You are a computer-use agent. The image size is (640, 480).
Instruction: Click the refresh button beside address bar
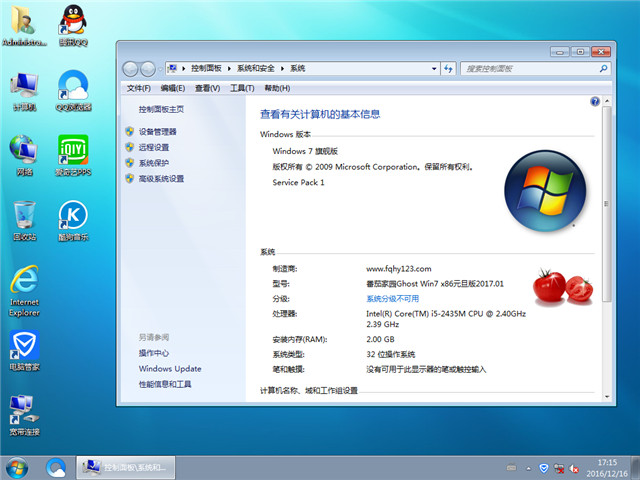[x=448, y=69]
